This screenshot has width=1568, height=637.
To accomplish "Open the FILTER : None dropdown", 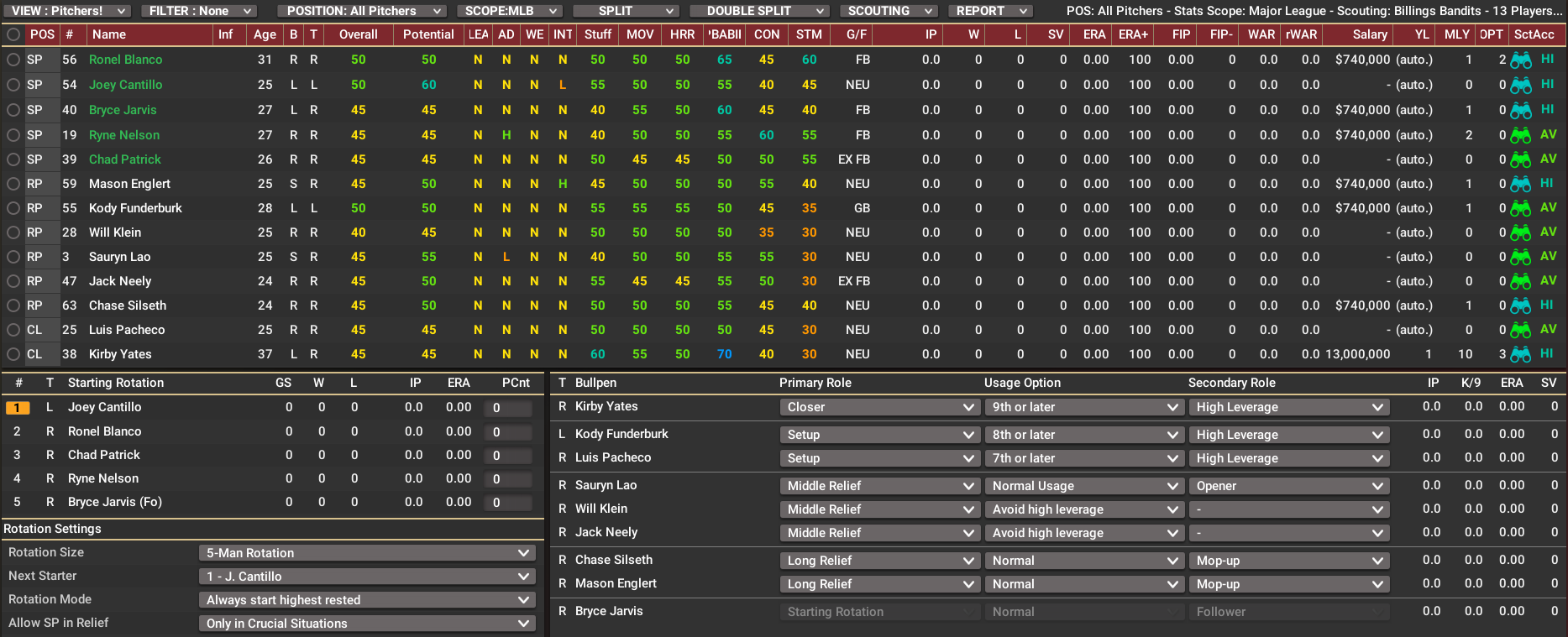I will [x=199, y=11].
